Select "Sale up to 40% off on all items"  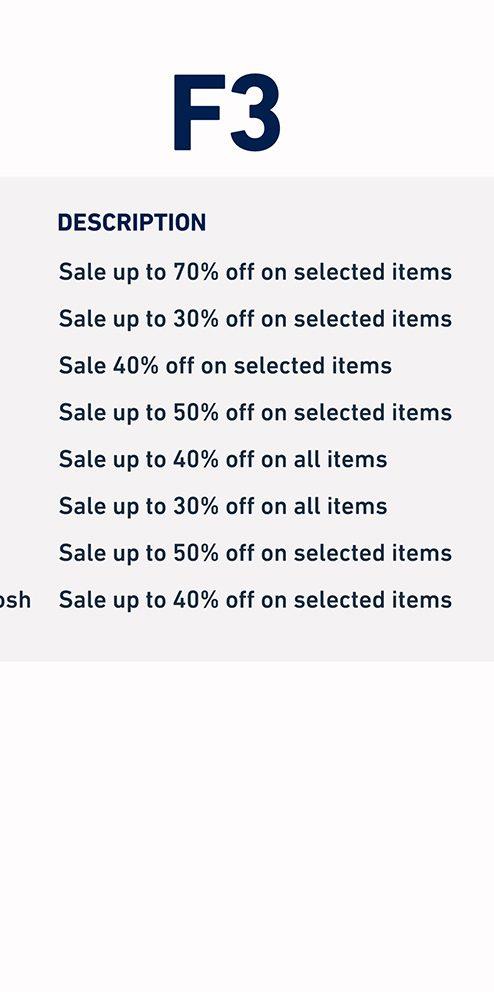click(223, 459)
